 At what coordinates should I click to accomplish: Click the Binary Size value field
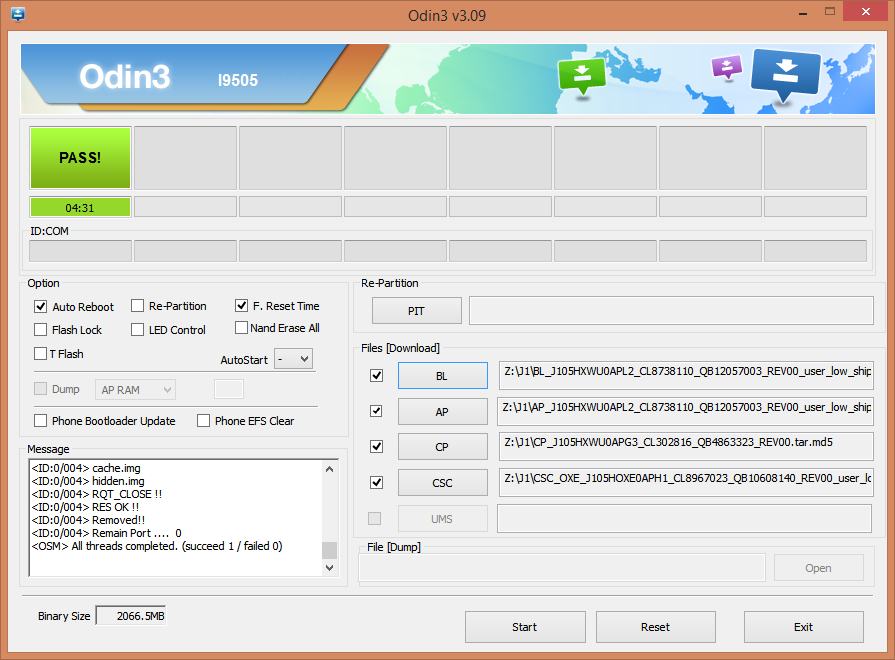pos(131,616)
